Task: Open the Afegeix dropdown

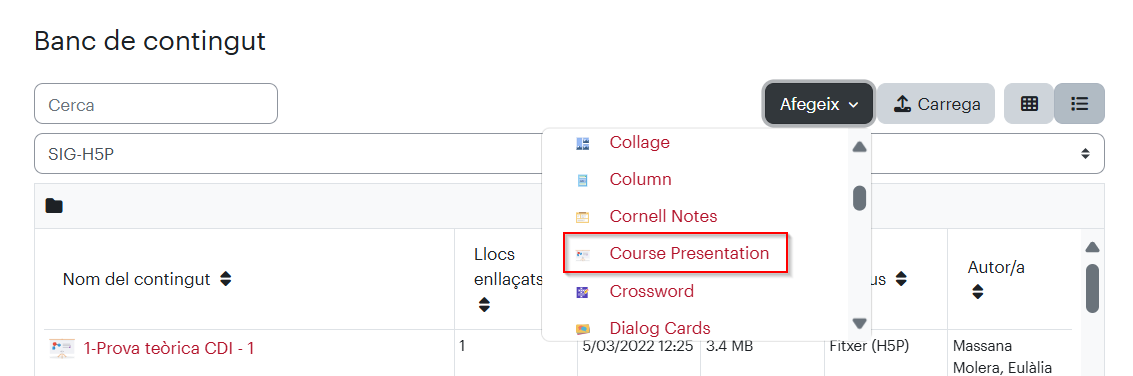Action: pyautogui.click(x=819, y=104)
